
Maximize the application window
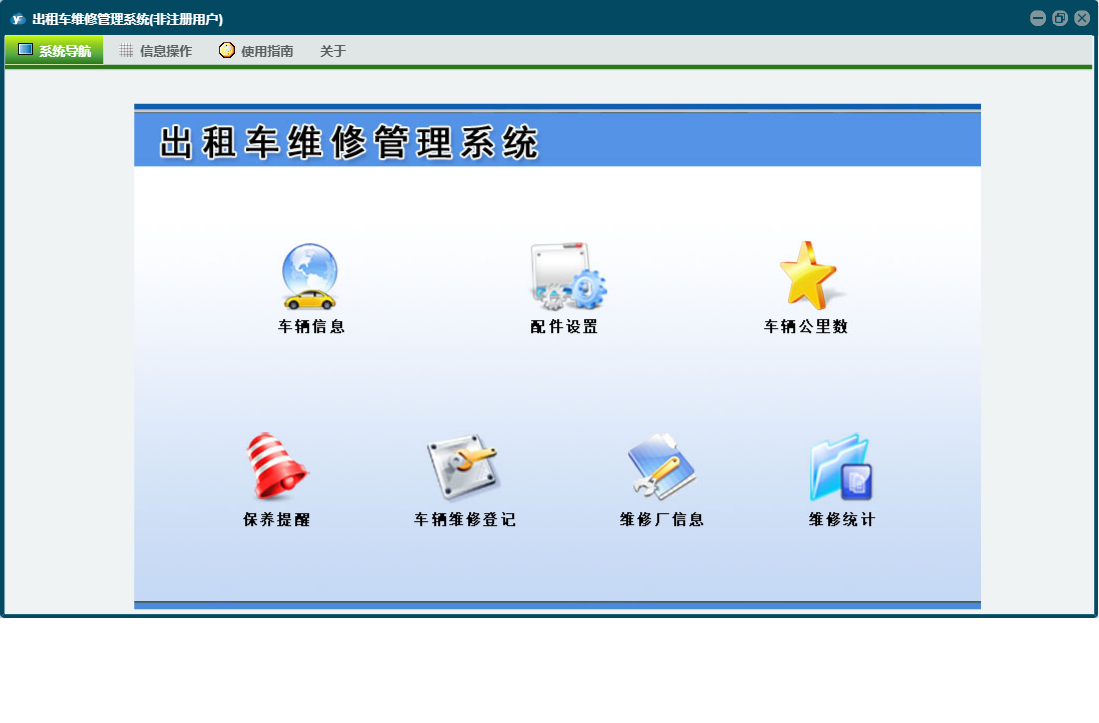(1060, 18)
